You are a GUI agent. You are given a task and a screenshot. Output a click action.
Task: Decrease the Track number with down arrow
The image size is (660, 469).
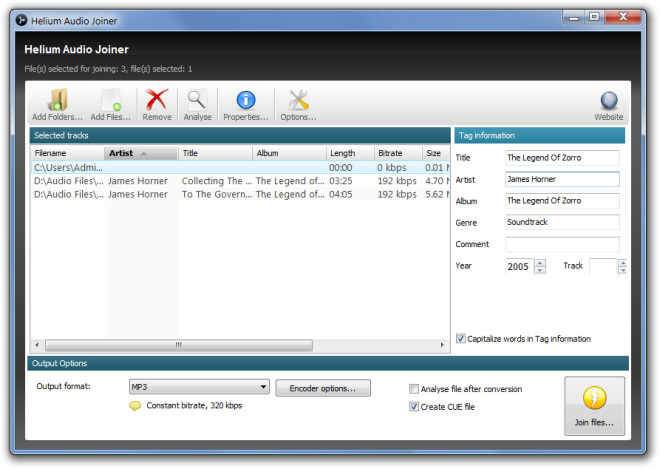(x=623, y=270)
